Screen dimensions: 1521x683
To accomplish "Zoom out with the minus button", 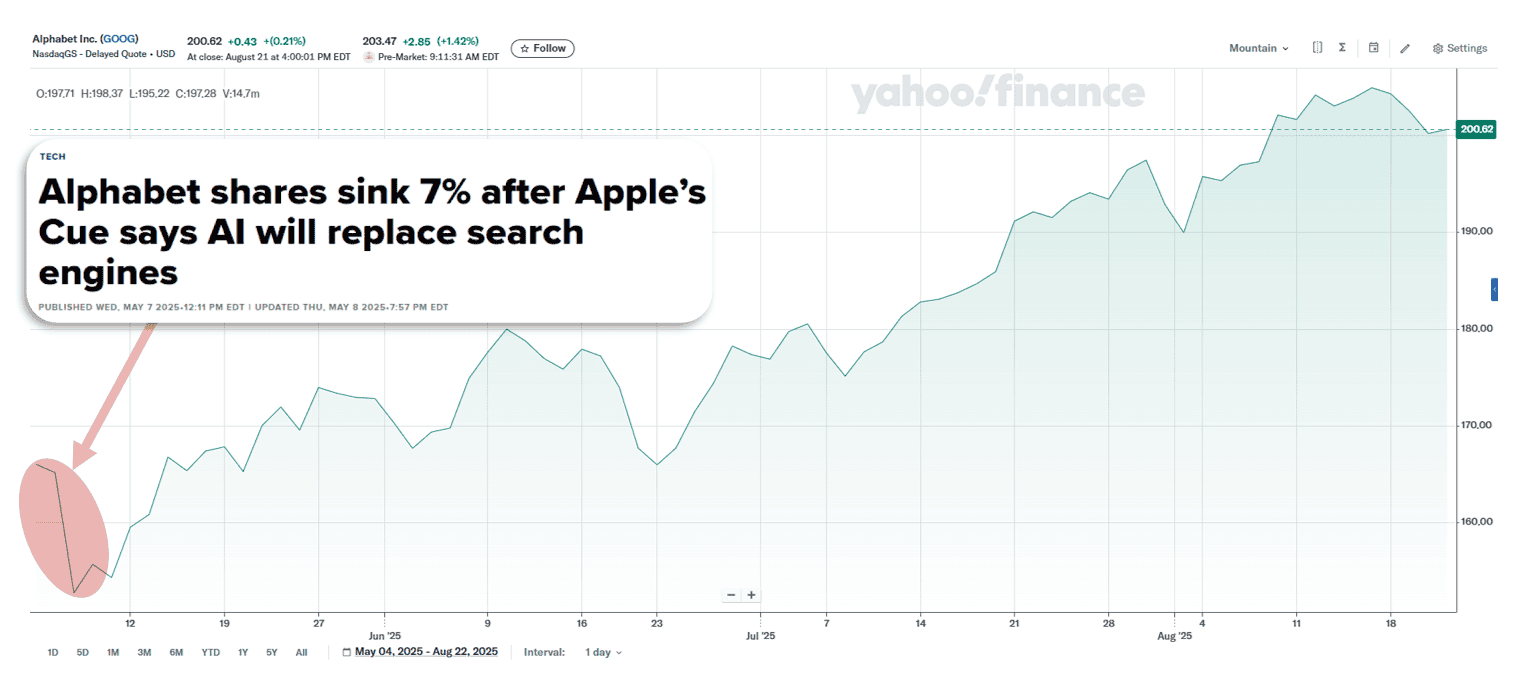I will (731, 595).
